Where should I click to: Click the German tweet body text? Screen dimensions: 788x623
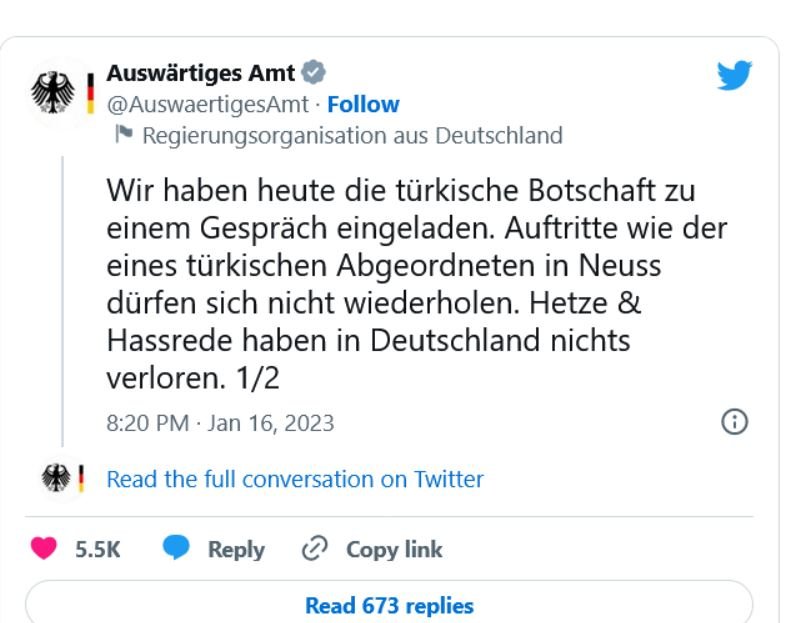pos(415,284)
